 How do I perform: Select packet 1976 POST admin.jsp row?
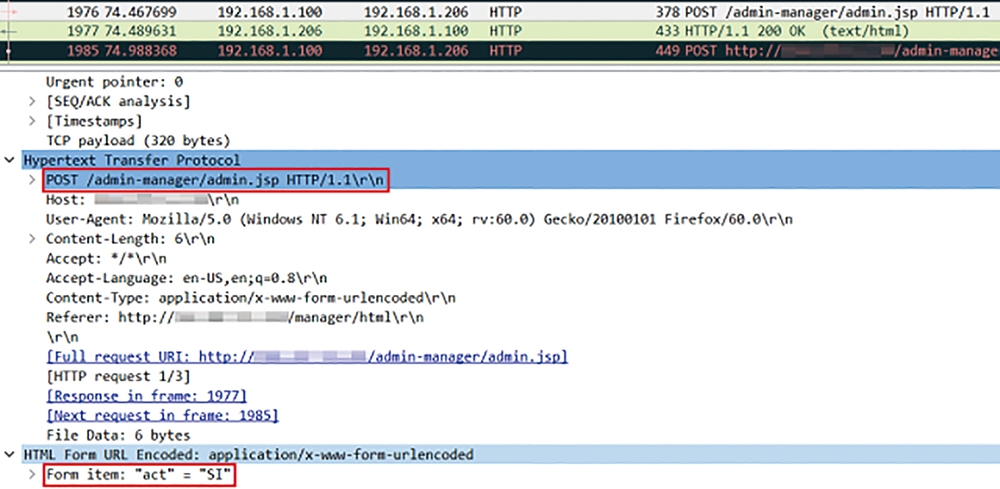click(x=500, y=12)
